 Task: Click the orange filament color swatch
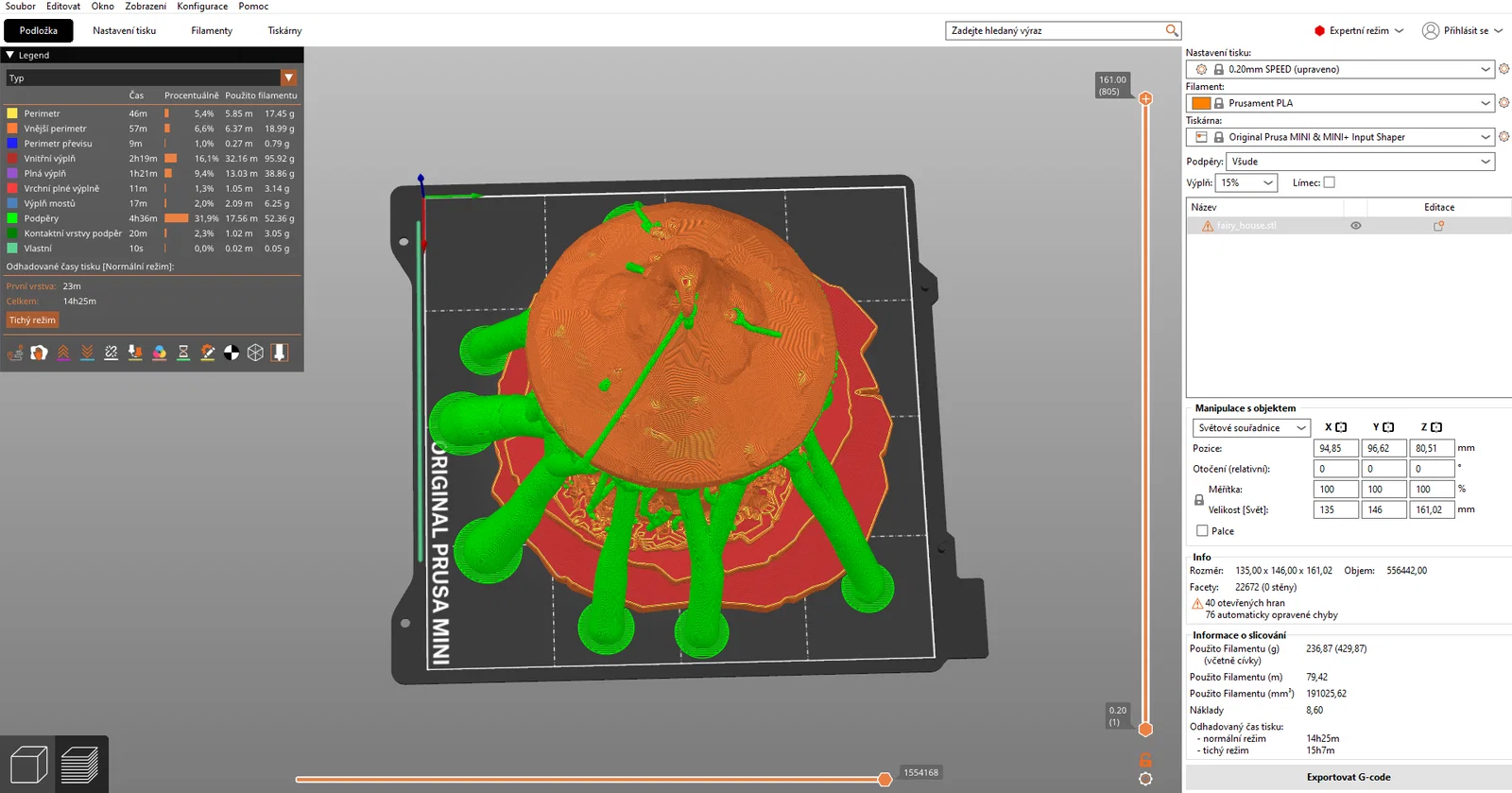[1201, 103]
